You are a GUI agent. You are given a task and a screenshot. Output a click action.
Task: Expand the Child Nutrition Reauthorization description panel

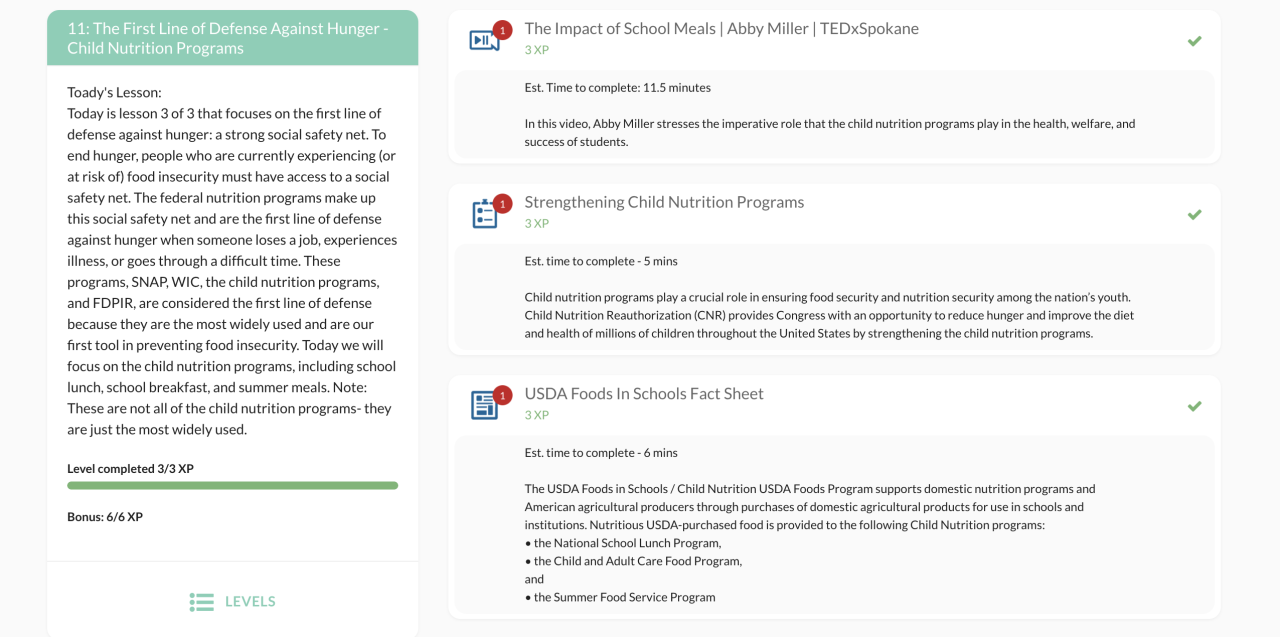834,297
